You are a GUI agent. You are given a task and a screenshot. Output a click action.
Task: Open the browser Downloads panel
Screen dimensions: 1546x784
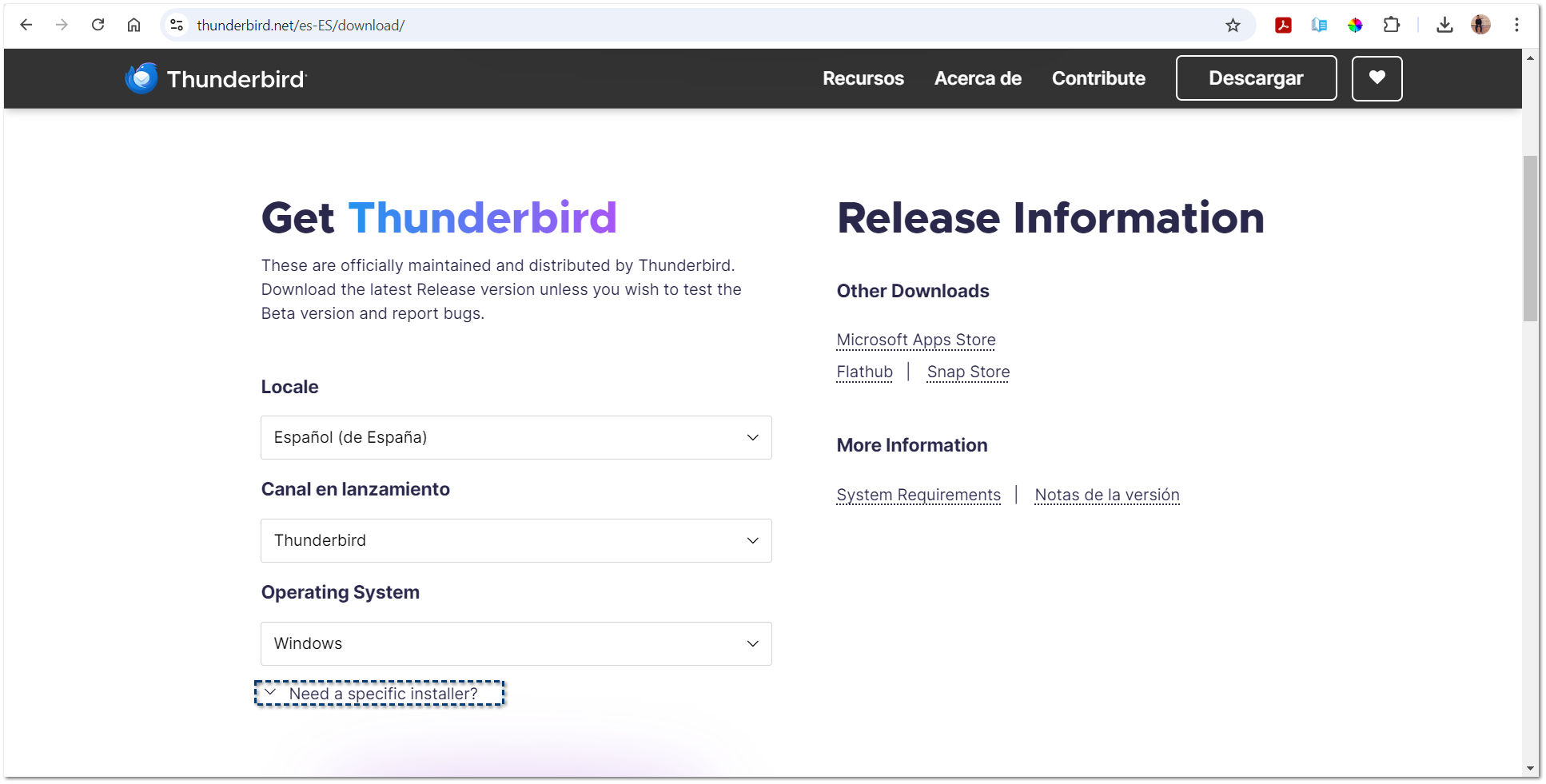1444,25
